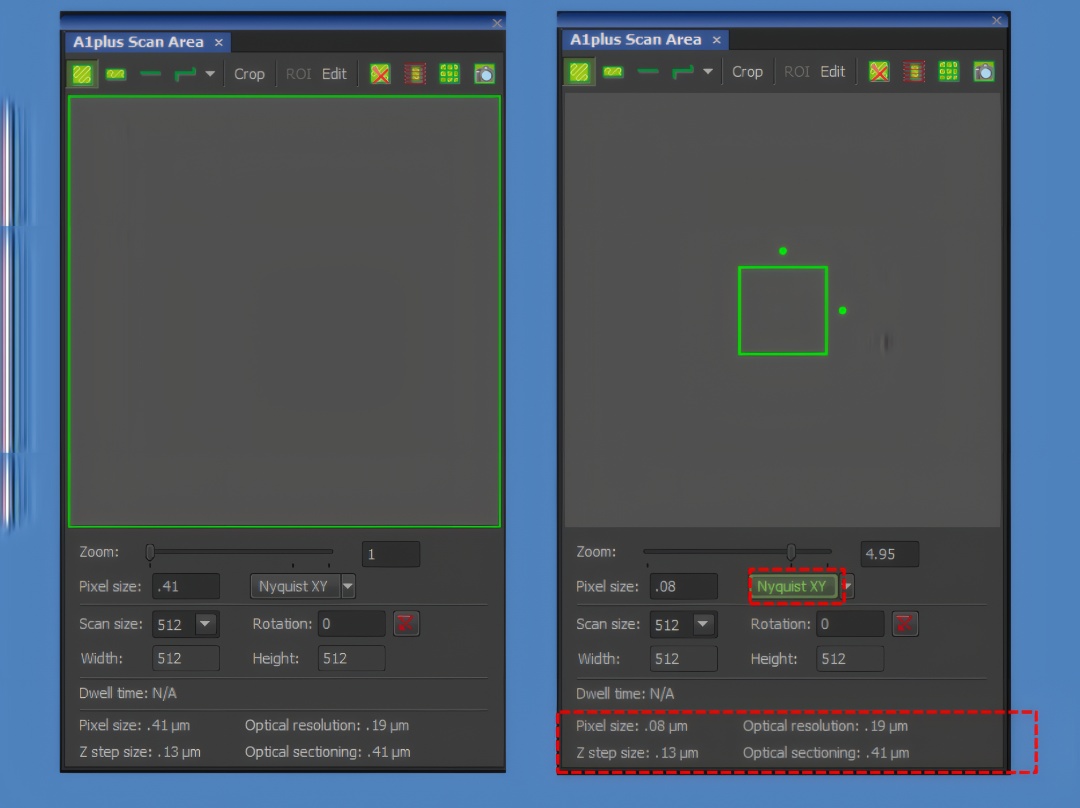Click Crop in left panel toolbar
Viewport: 1080px width, 808px height.
249,74
